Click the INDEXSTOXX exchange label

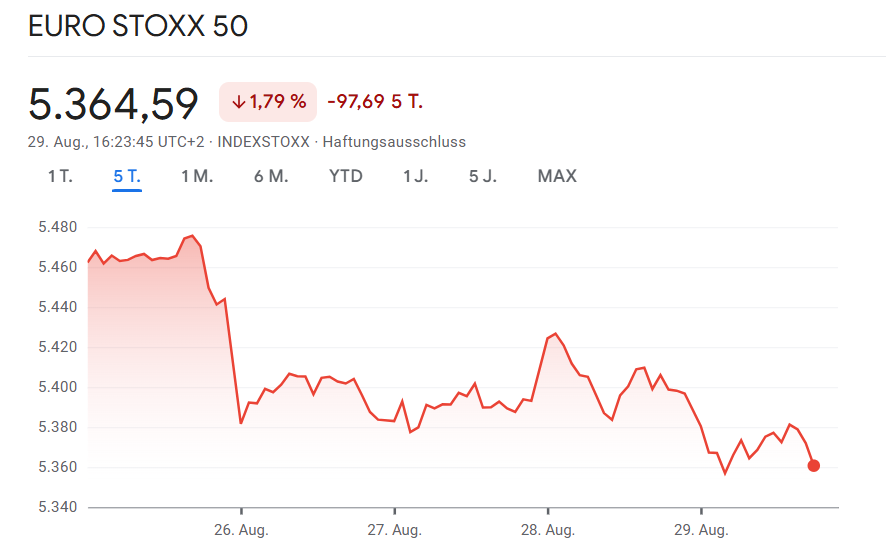tap(264, 142)
